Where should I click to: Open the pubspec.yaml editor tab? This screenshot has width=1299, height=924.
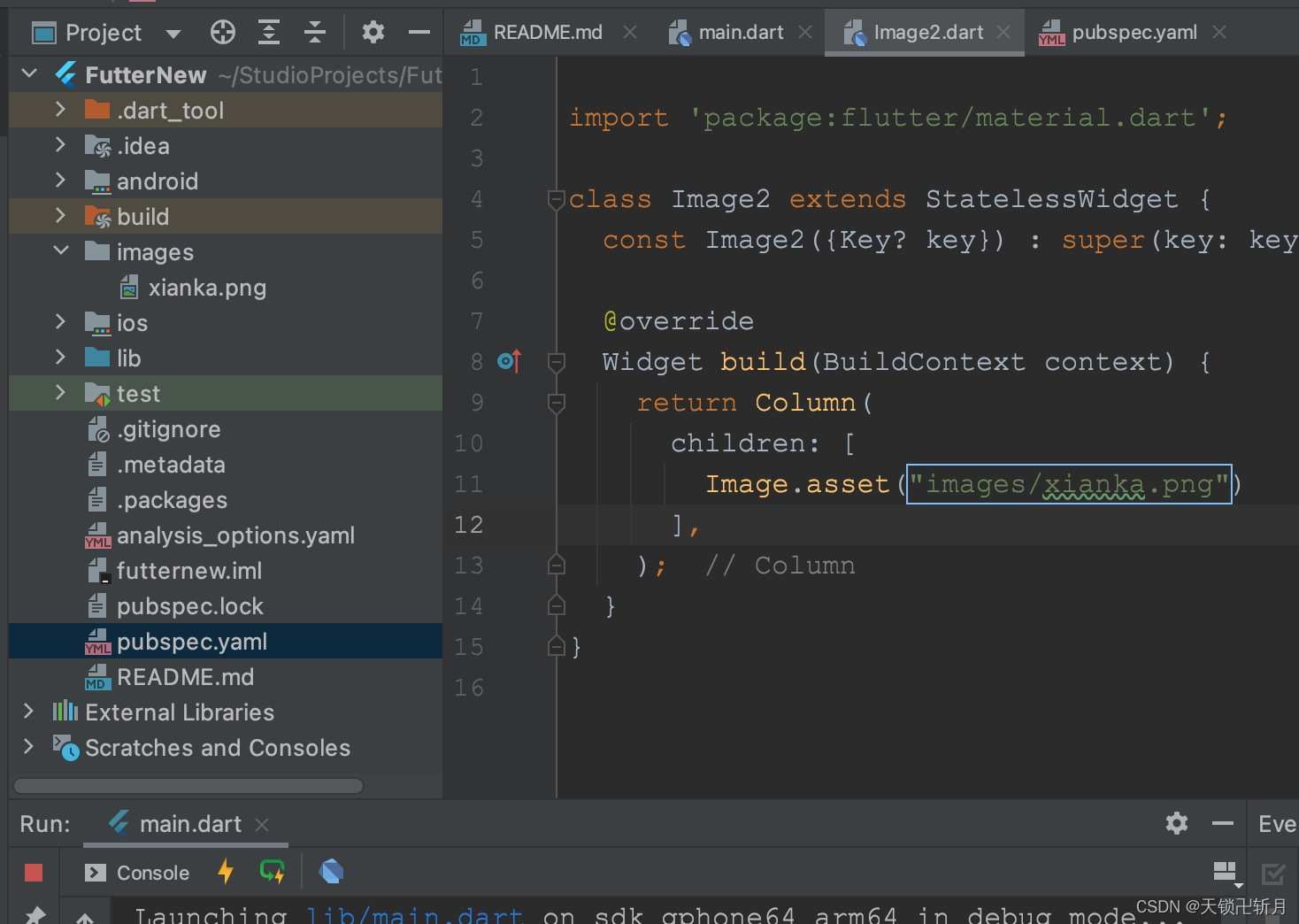pyautogui.click(x=1135, y=32)
